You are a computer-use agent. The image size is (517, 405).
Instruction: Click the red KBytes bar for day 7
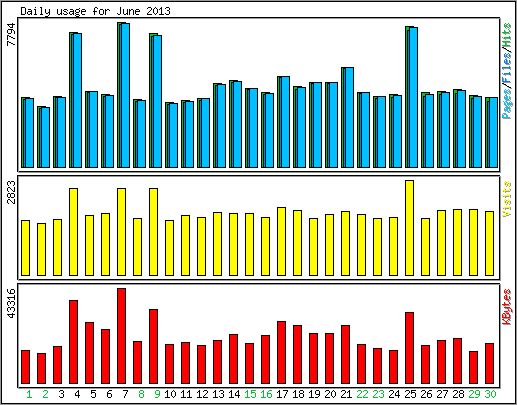tap(121, 336)
